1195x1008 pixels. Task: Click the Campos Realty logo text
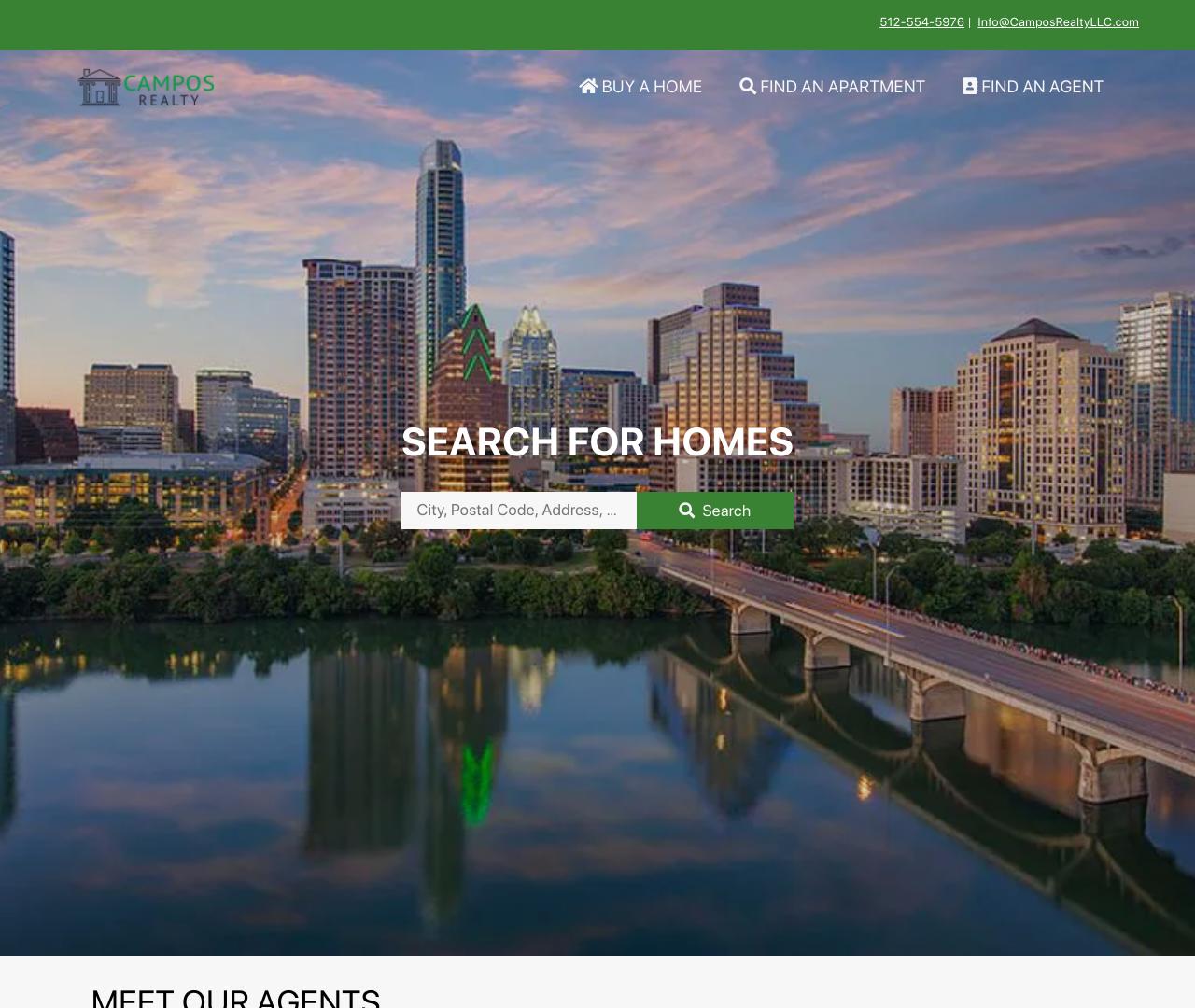[169, 89]
